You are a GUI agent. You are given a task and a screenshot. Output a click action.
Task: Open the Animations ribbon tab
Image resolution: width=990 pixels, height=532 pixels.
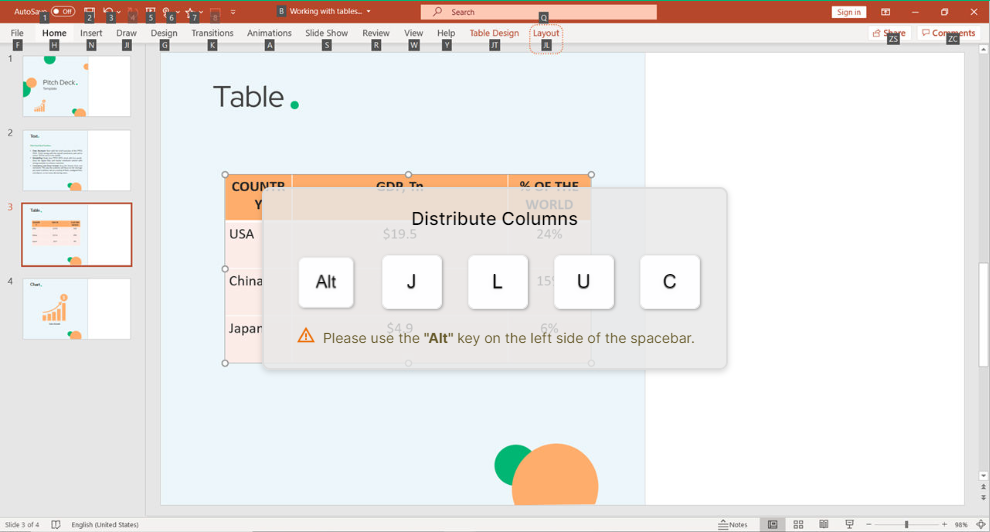coord(269,33)
